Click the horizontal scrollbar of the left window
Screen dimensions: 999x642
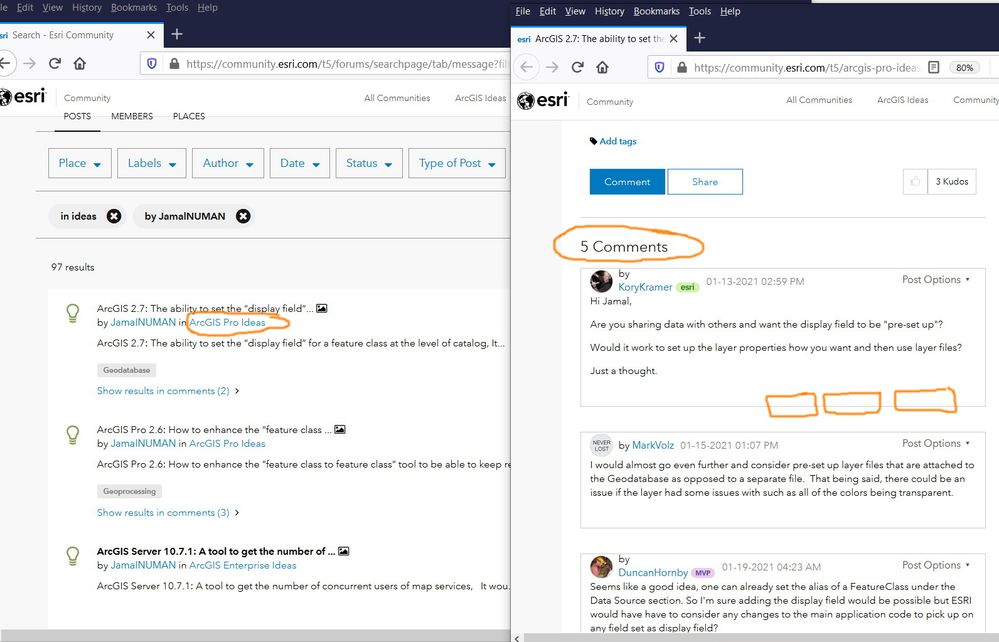(255, 636)
